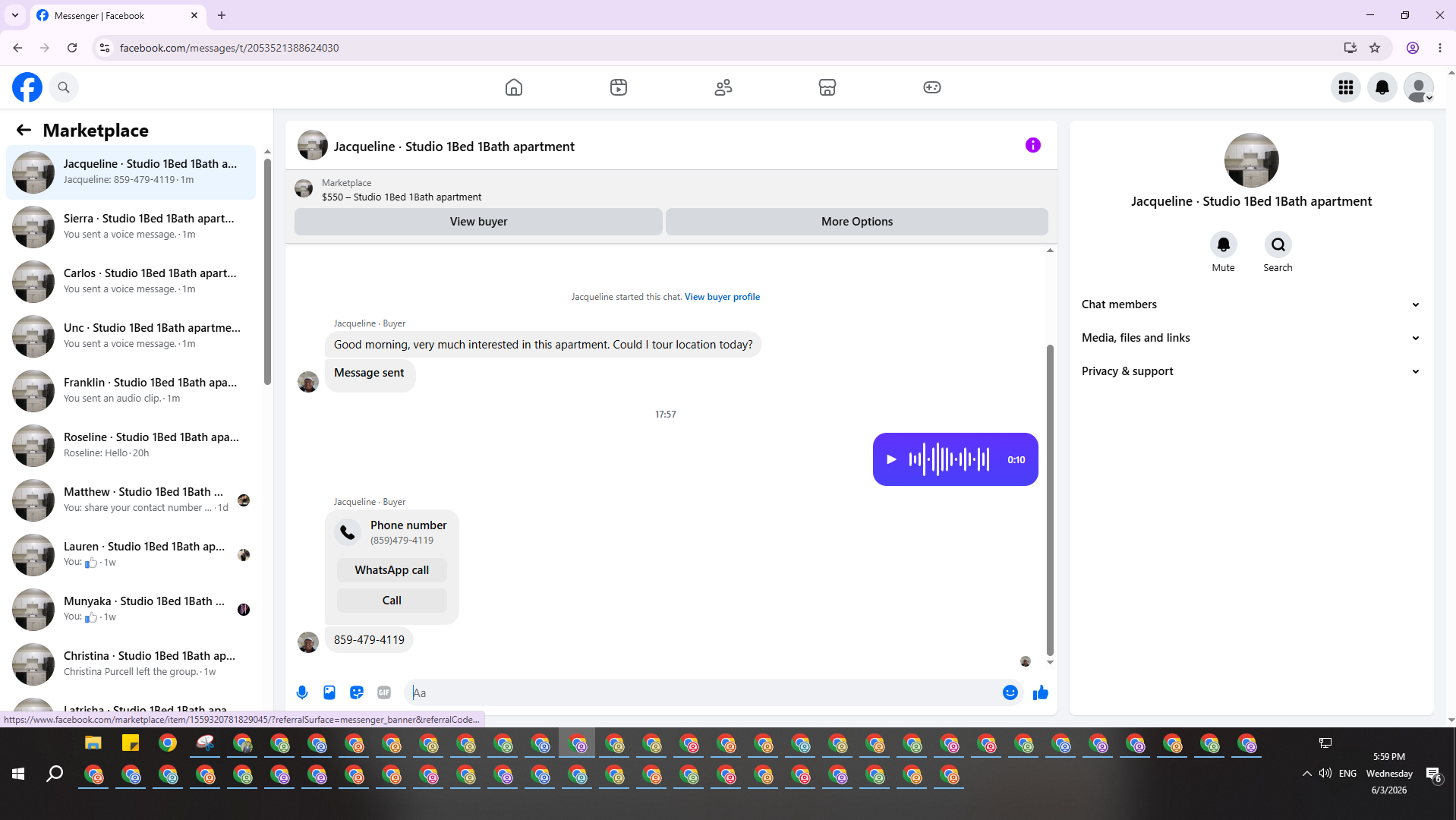
Task: Expand Chat members section
Action: point(1251,304)
